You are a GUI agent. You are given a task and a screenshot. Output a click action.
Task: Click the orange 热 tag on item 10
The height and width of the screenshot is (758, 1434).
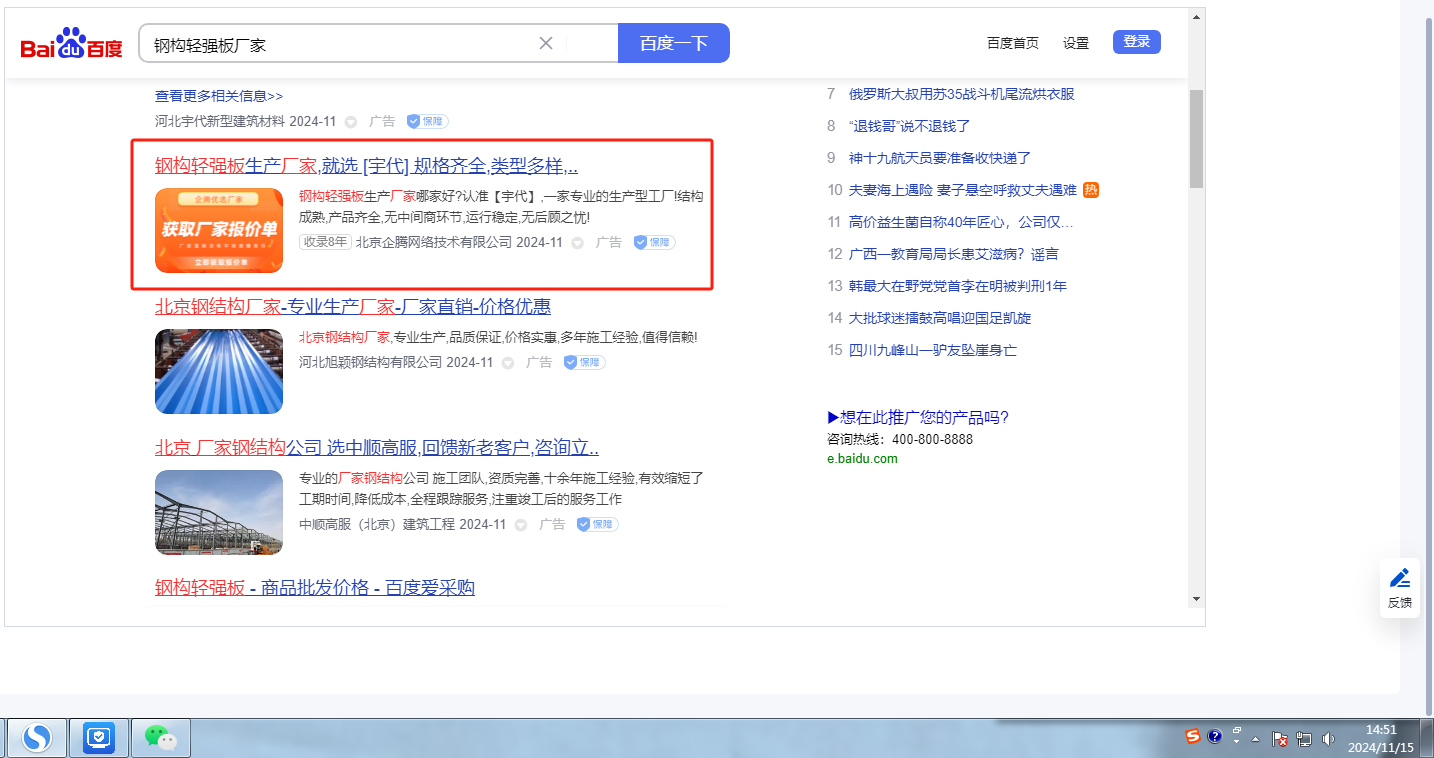click(x=1091, y=190)
